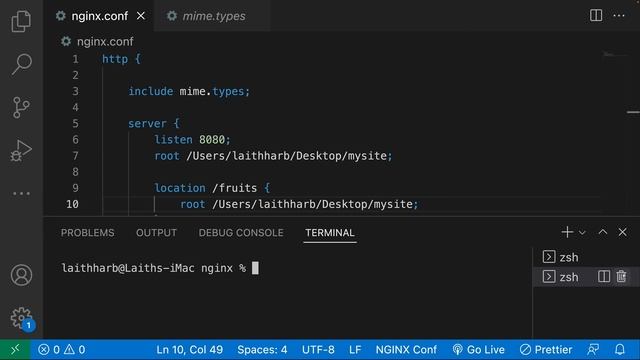
Task: Change language mode NGINX Conf
Action: pos(406,350)
